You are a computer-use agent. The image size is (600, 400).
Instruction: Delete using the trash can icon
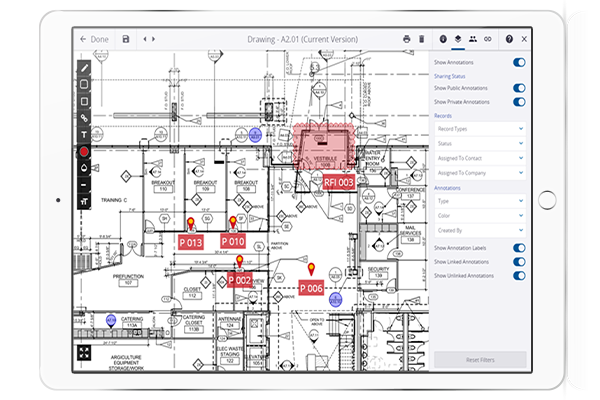click(421, 39)
